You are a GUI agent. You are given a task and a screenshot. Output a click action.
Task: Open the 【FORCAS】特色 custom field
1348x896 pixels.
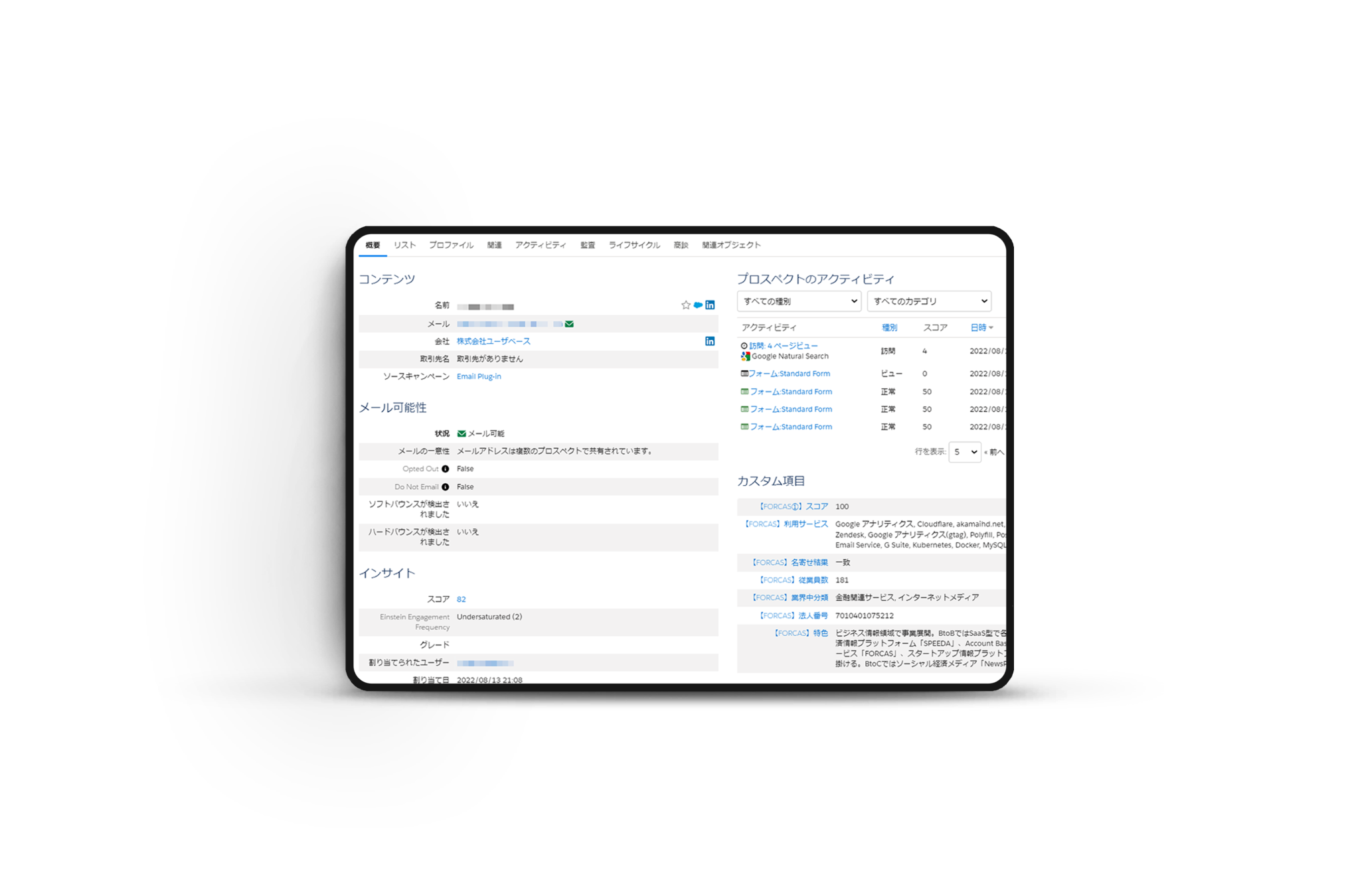[800, 633]
